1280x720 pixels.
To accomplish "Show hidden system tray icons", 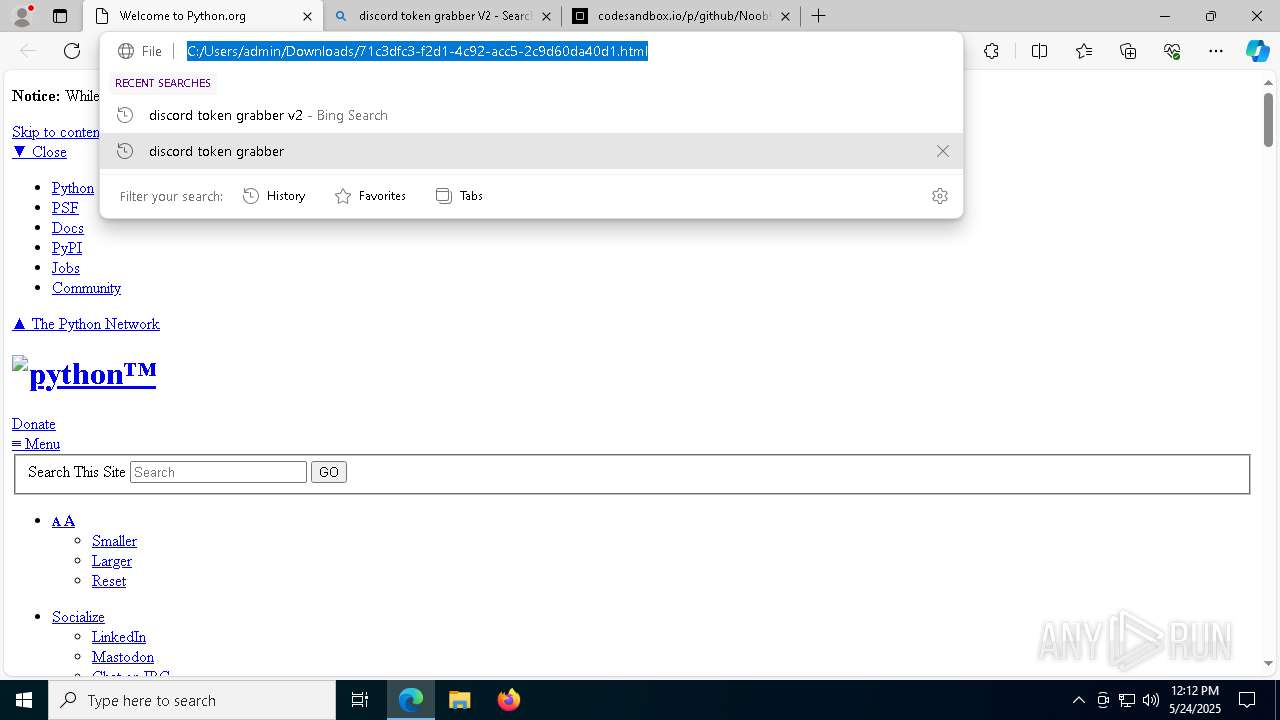I will (1078, 700).
